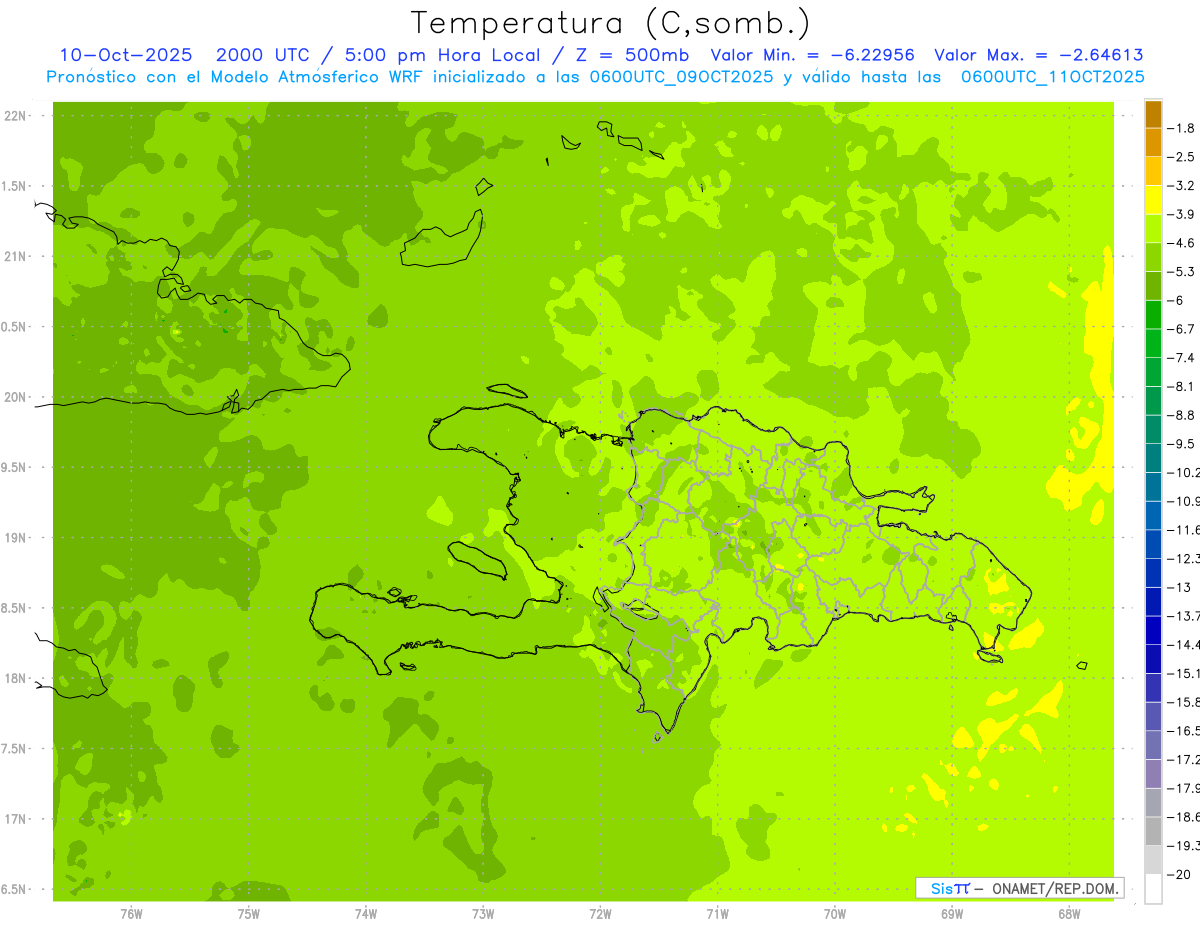
Task: Click the -2.5 colorbar value
Action: [x=1180, y=157]
